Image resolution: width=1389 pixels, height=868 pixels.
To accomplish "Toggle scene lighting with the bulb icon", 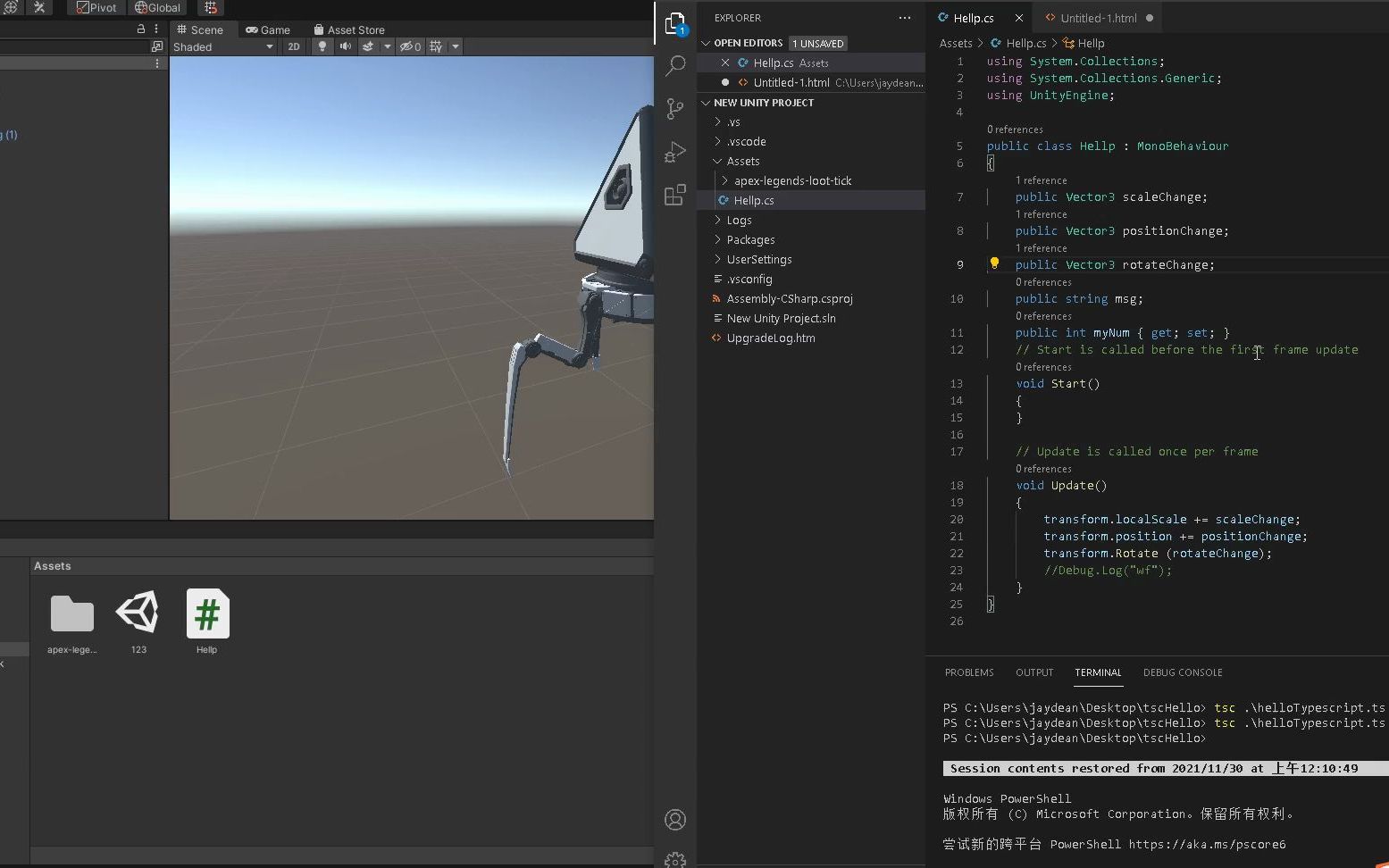I will pos(321,46).
